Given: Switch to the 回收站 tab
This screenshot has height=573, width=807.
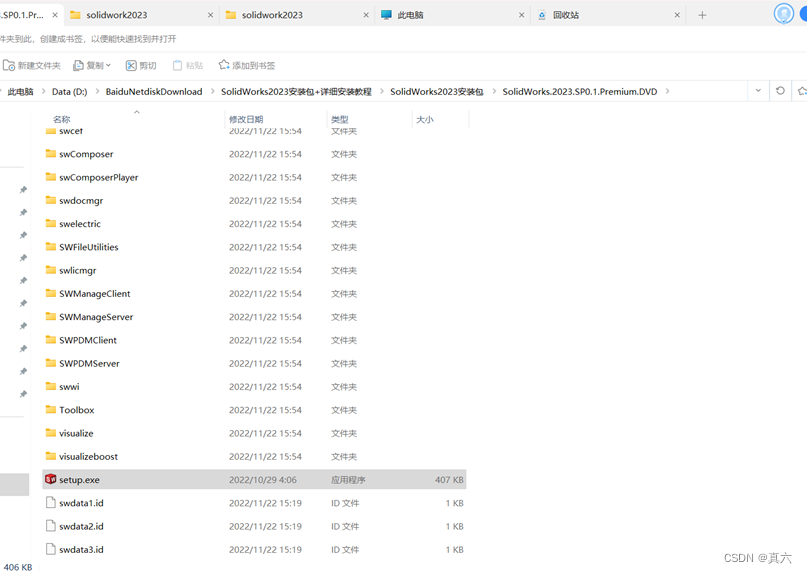Looking at the screenshot, I should [608, 15].
